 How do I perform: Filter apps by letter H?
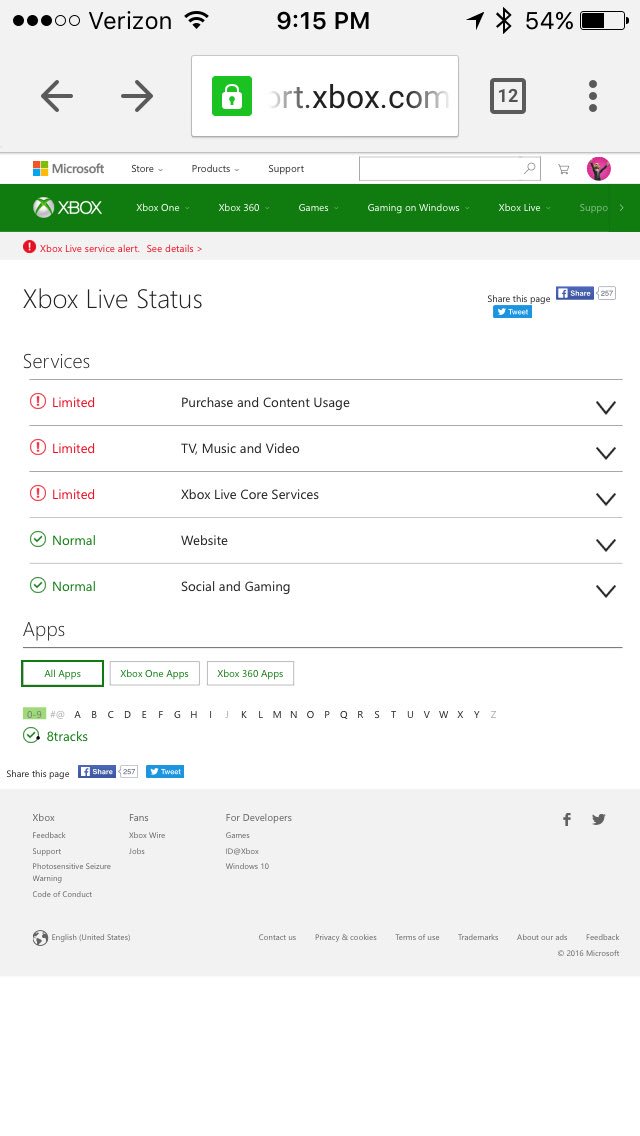pos(194,714)
